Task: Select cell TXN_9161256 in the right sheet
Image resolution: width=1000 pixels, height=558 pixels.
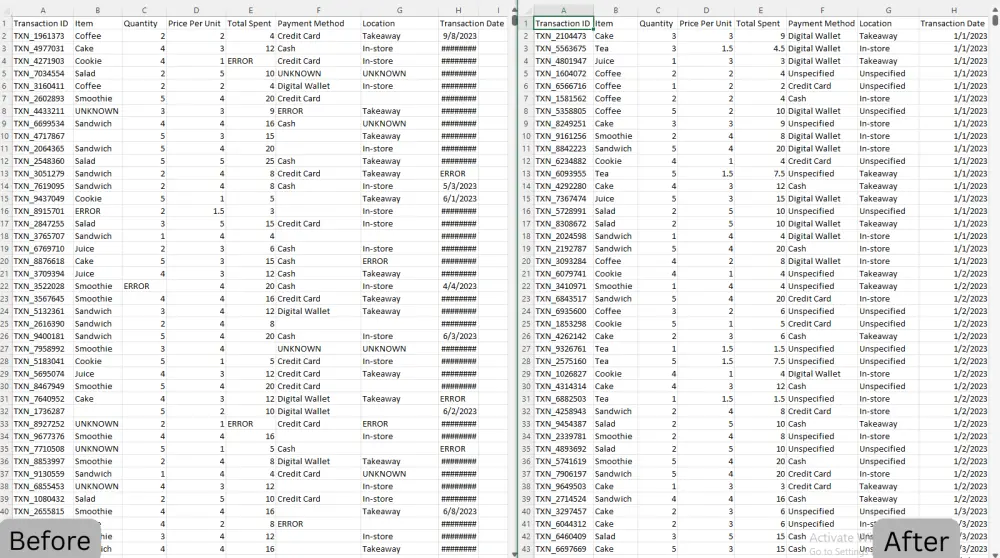Action: point(562,136)
